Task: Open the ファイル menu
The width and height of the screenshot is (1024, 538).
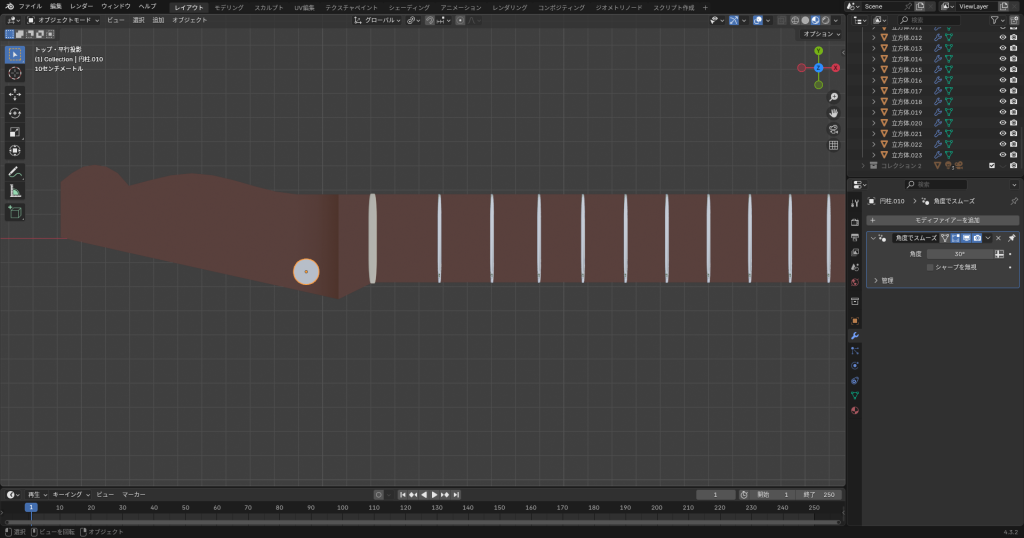Action: [x=30, y=6]
